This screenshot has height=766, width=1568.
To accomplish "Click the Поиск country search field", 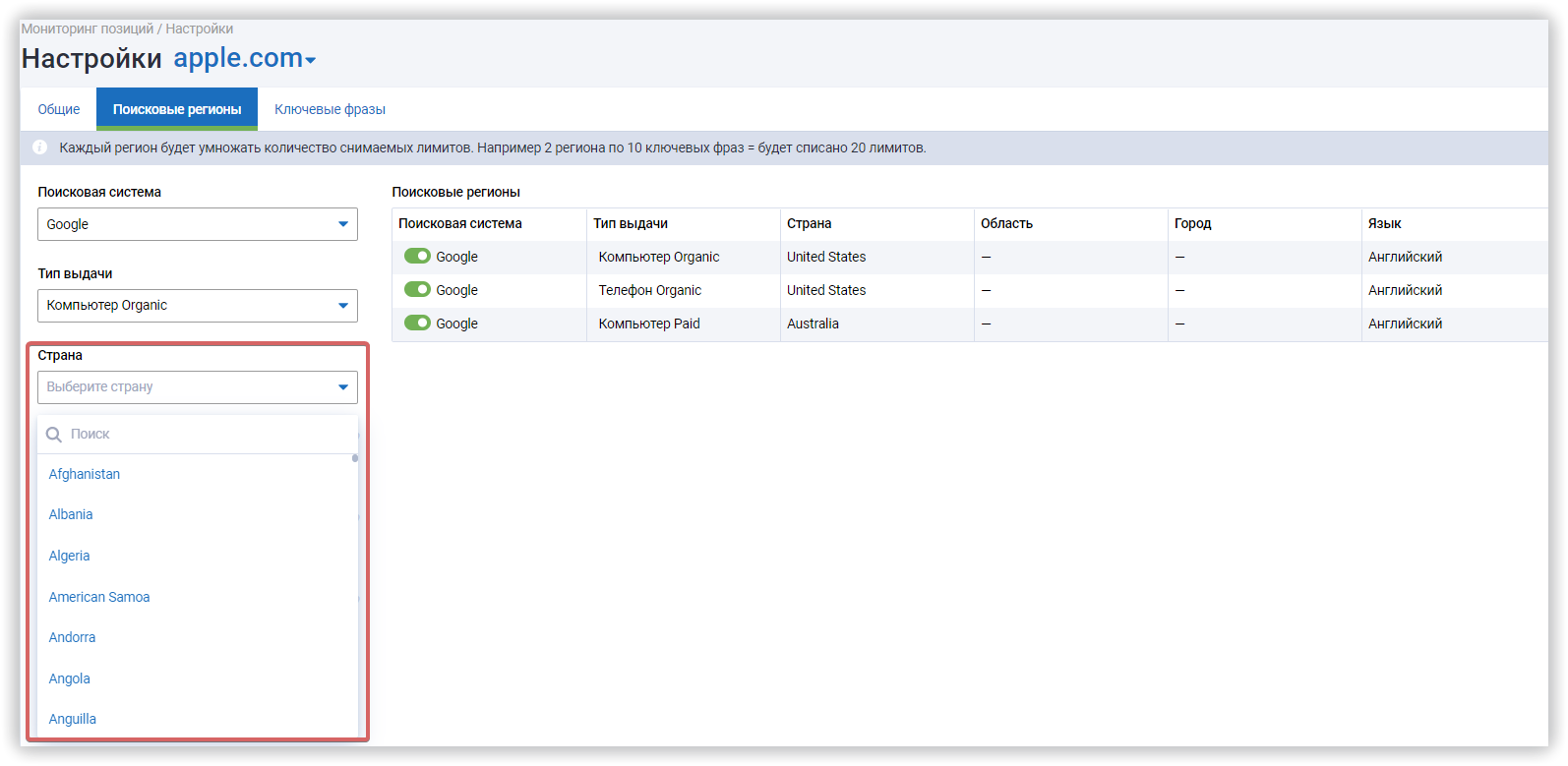I will (198, 435).
